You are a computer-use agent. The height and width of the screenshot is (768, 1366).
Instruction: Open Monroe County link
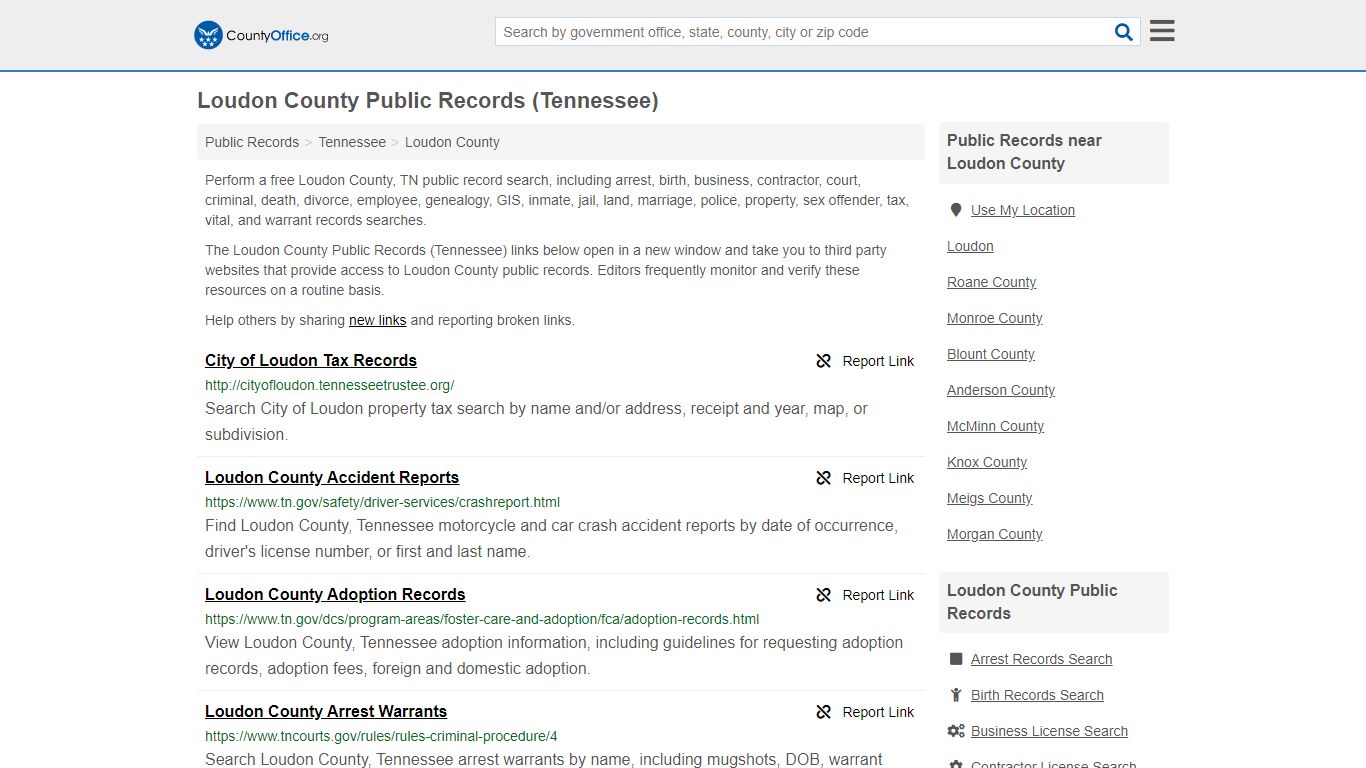994,318
